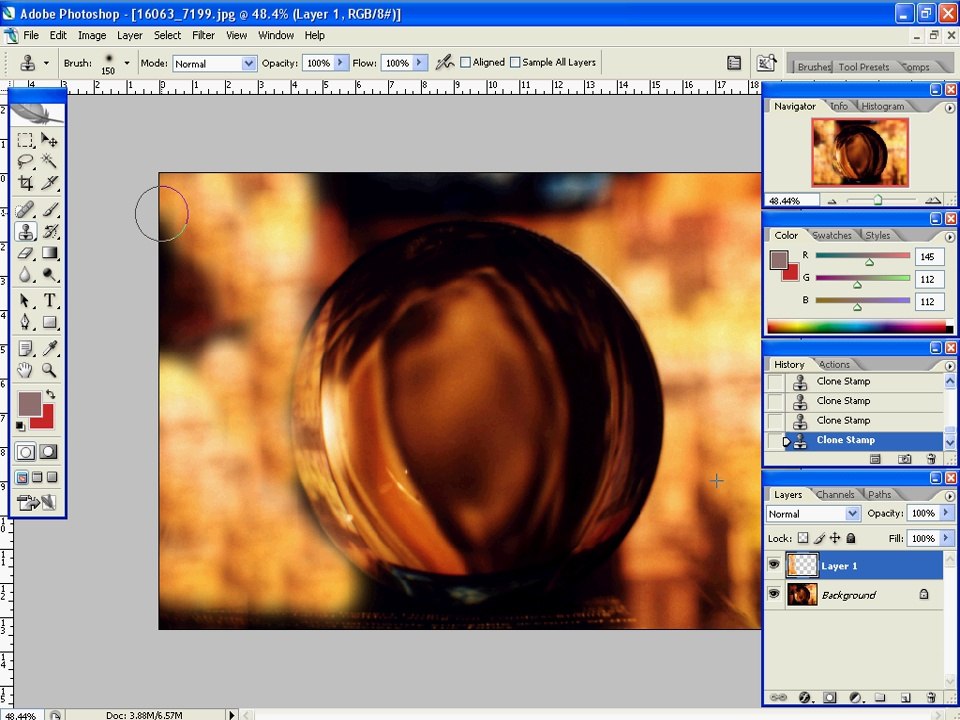
Task: Select the last Clone Stamp history state
Action: click(x=855, y=440)
